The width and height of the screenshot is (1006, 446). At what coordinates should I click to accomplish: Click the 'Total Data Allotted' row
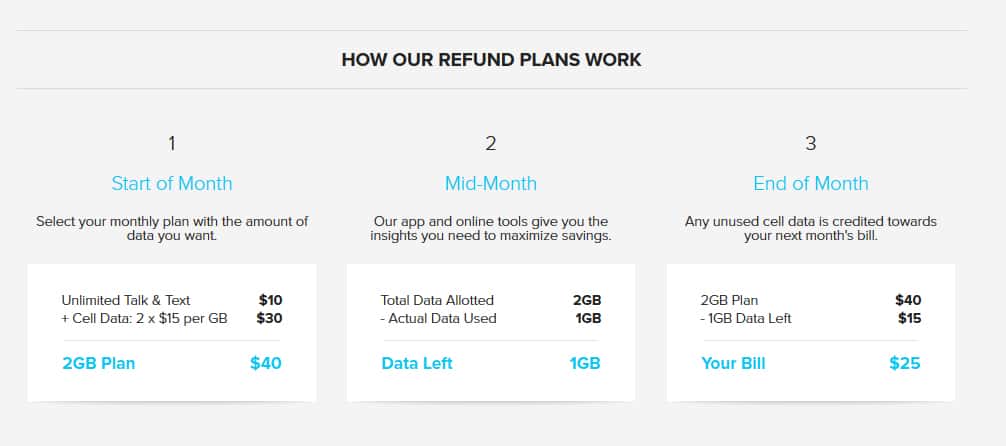pos(491,300)
